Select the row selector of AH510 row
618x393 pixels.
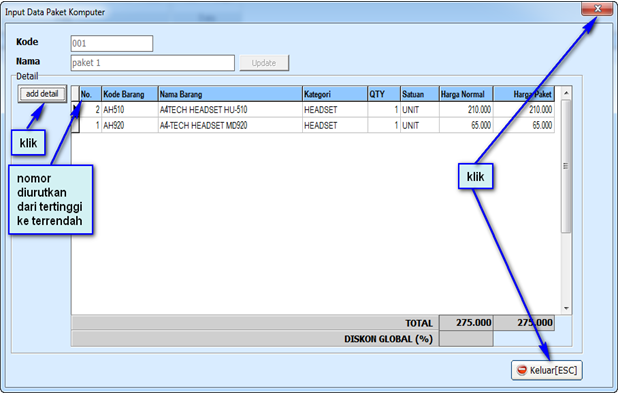coord(75,110)
